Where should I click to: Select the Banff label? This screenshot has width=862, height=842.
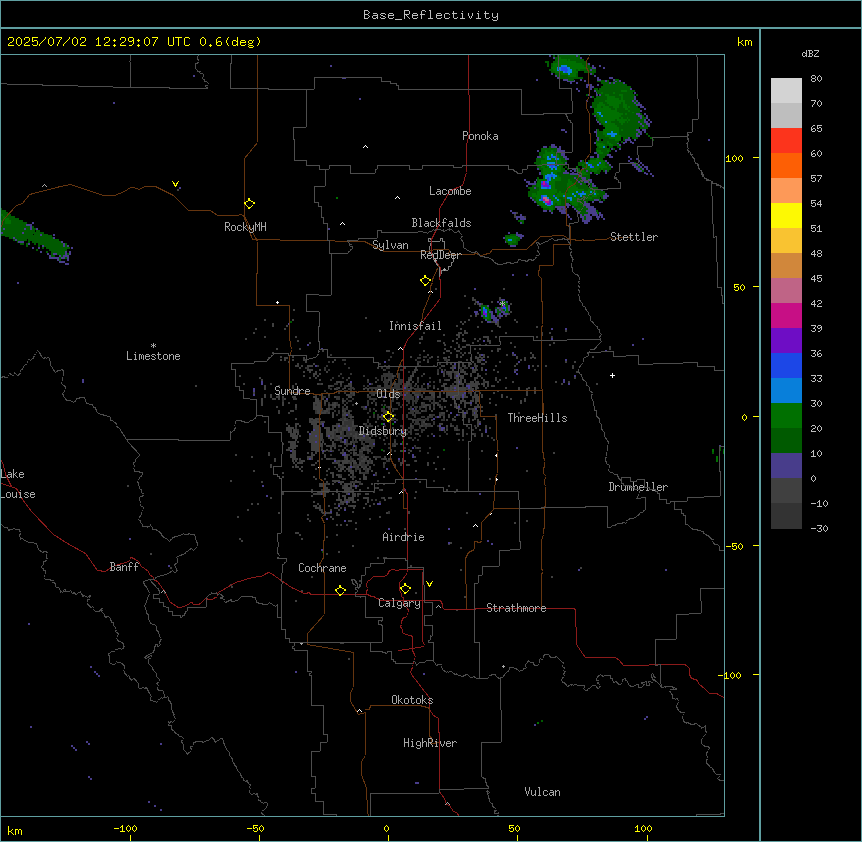coord(124,567)
